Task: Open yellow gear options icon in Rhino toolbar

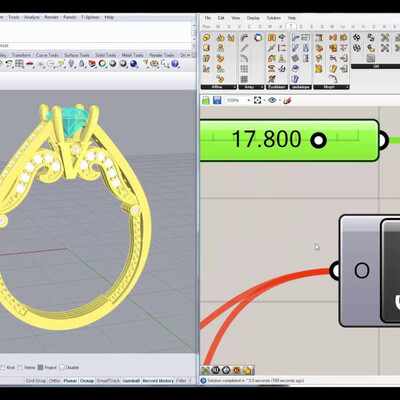Action: point(154,63)
